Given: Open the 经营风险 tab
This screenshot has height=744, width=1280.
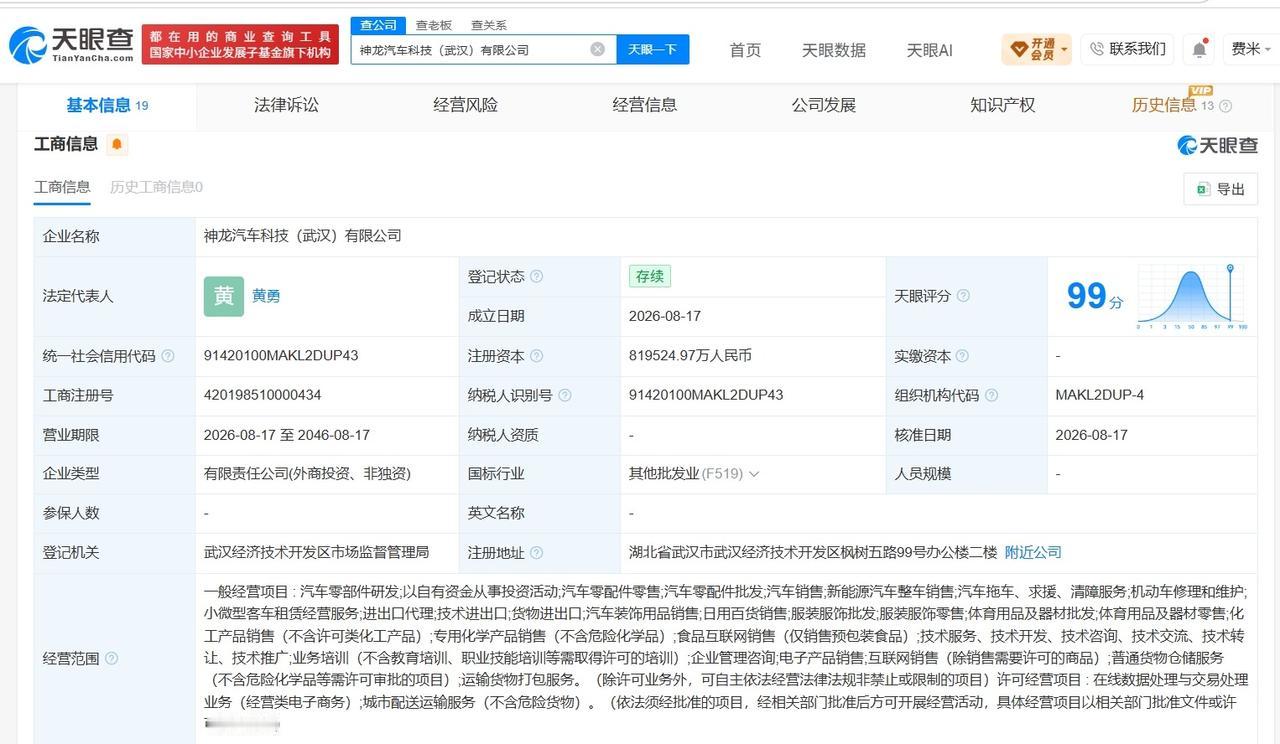Looking at the screenshot, I should (465, 105).
